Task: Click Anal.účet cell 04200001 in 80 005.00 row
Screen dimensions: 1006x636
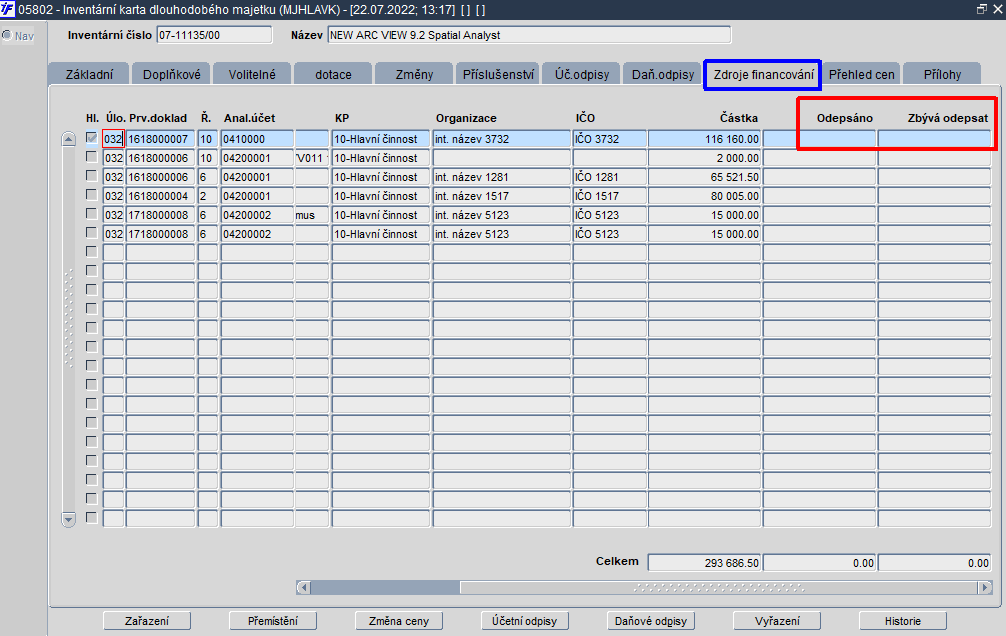Action: pos(257,196)
